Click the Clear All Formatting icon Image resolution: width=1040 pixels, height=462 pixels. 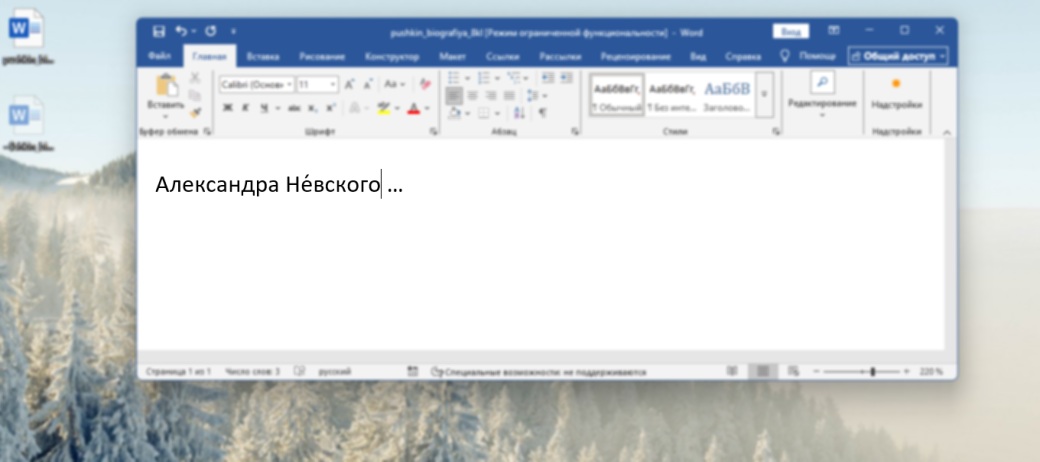[x=425, y=85]
